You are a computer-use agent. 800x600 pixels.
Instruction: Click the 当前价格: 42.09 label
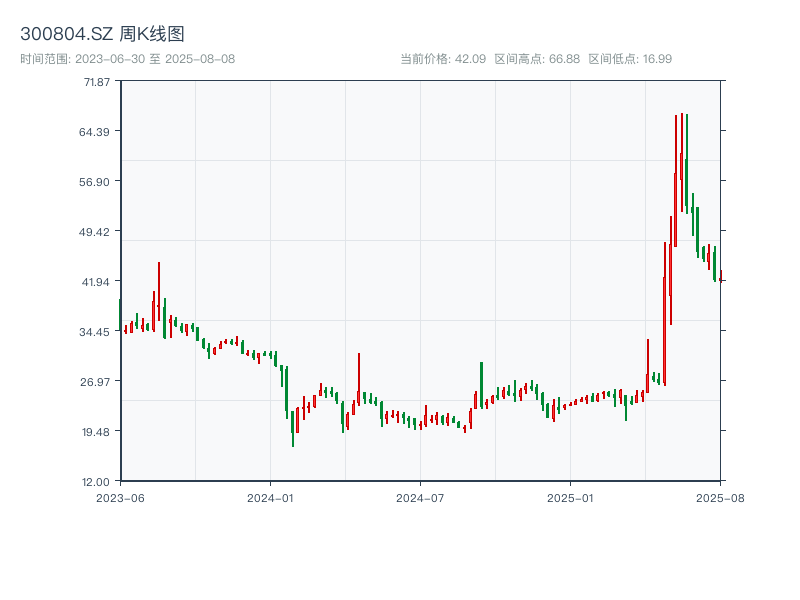[x=443, y=59]
